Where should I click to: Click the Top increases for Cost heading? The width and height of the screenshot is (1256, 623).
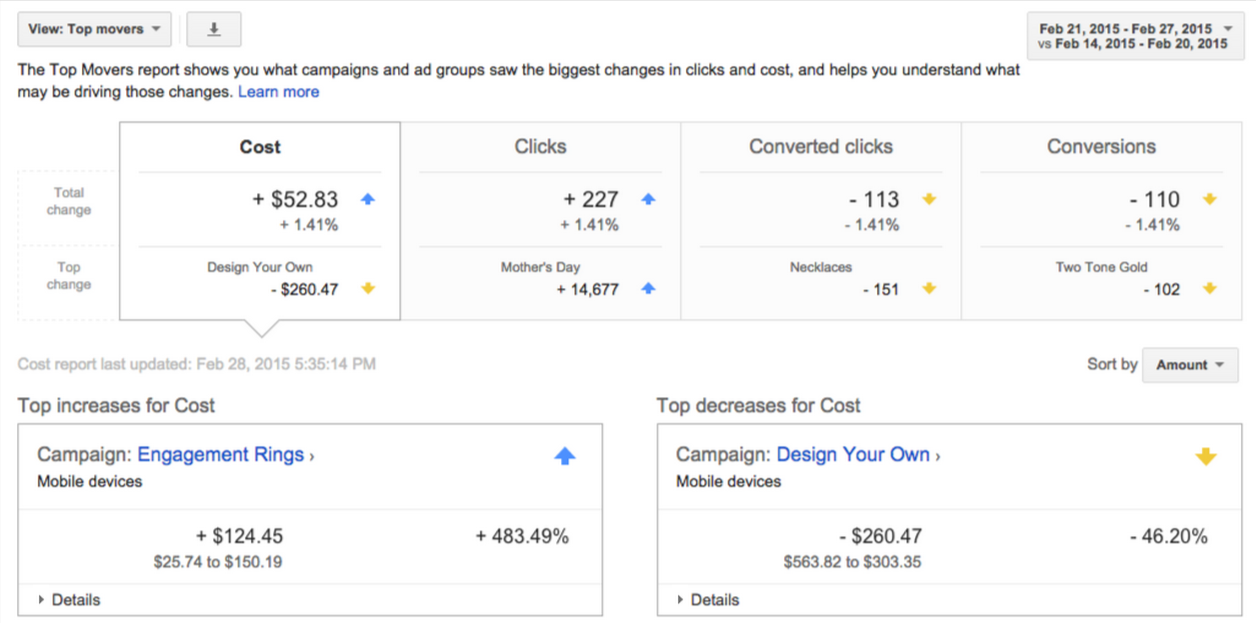pyautogui.click(x=116, y=405)
